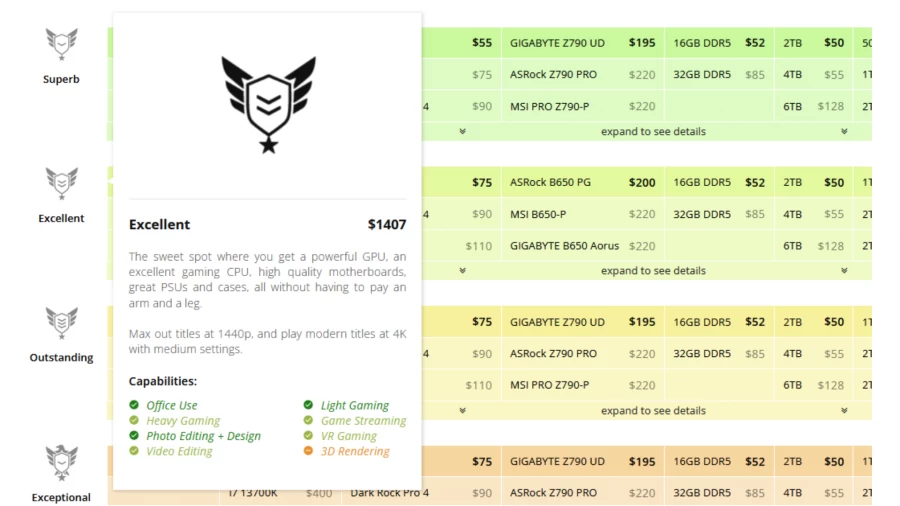The width and height of the screenshot is (900, 506).
Task: Click the $1407 price in popup
Action: click(x=386, y=225)
